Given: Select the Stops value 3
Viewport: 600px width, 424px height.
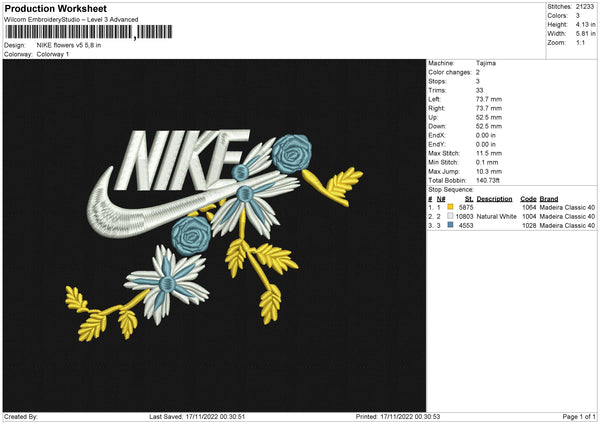Looking at the screenshot, I should pos(478,81).
